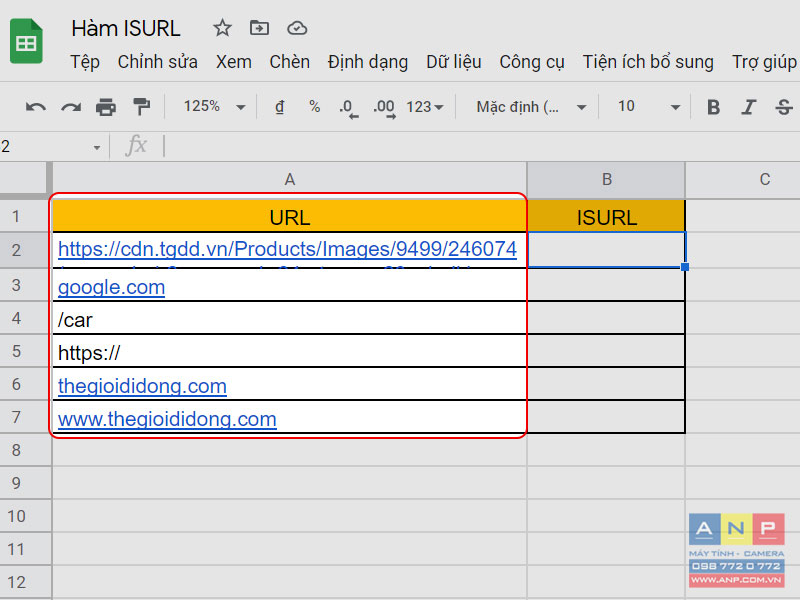
Task: Open the cdn.tgdd.vn link in A2
Action: (287, 249)
